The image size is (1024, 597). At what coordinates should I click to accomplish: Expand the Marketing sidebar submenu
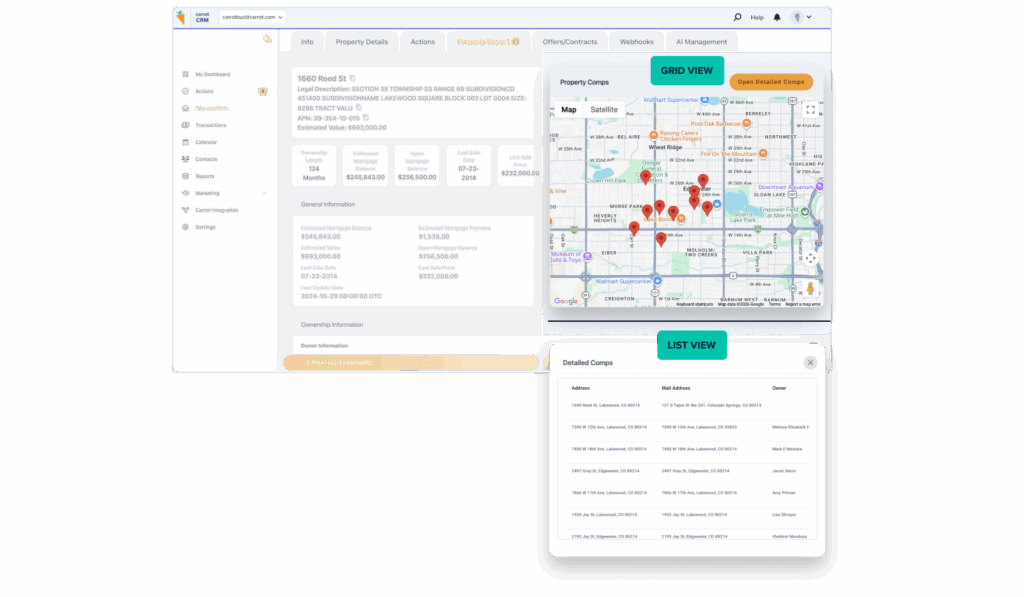coord(264,193)
